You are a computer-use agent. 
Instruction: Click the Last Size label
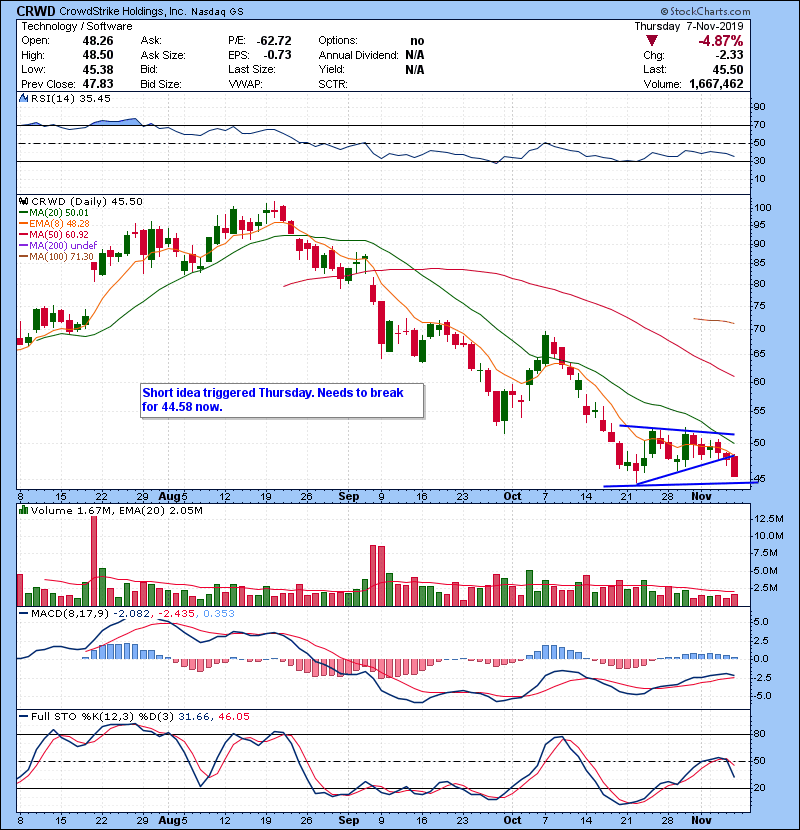[x=252, y=69]
